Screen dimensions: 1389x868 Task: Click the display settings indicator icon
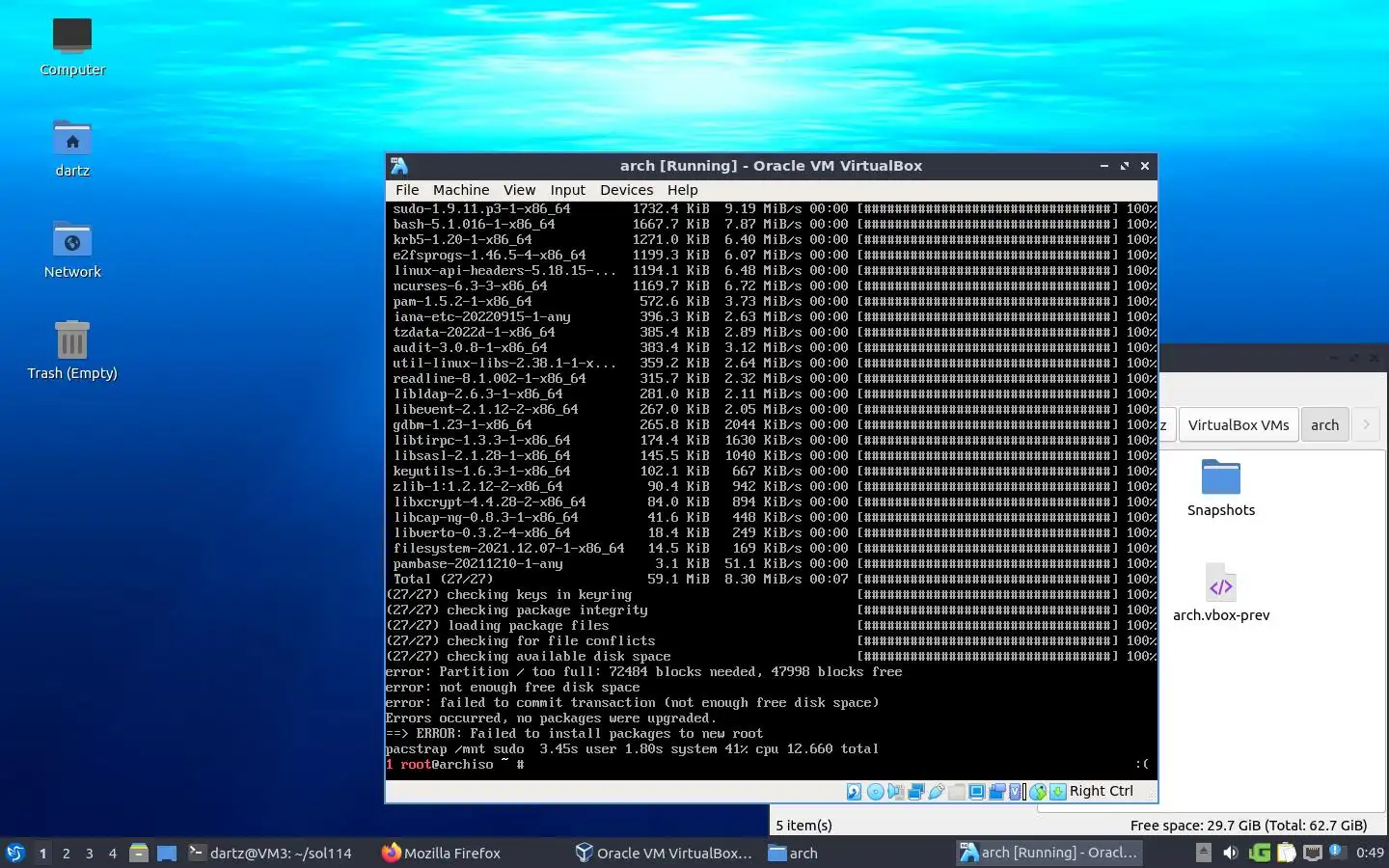[x=976, y=792]
